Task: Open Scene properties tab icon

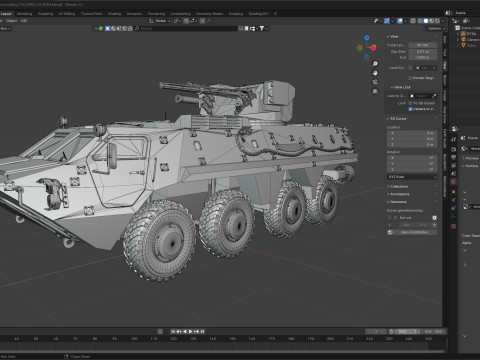Action: 454,174
